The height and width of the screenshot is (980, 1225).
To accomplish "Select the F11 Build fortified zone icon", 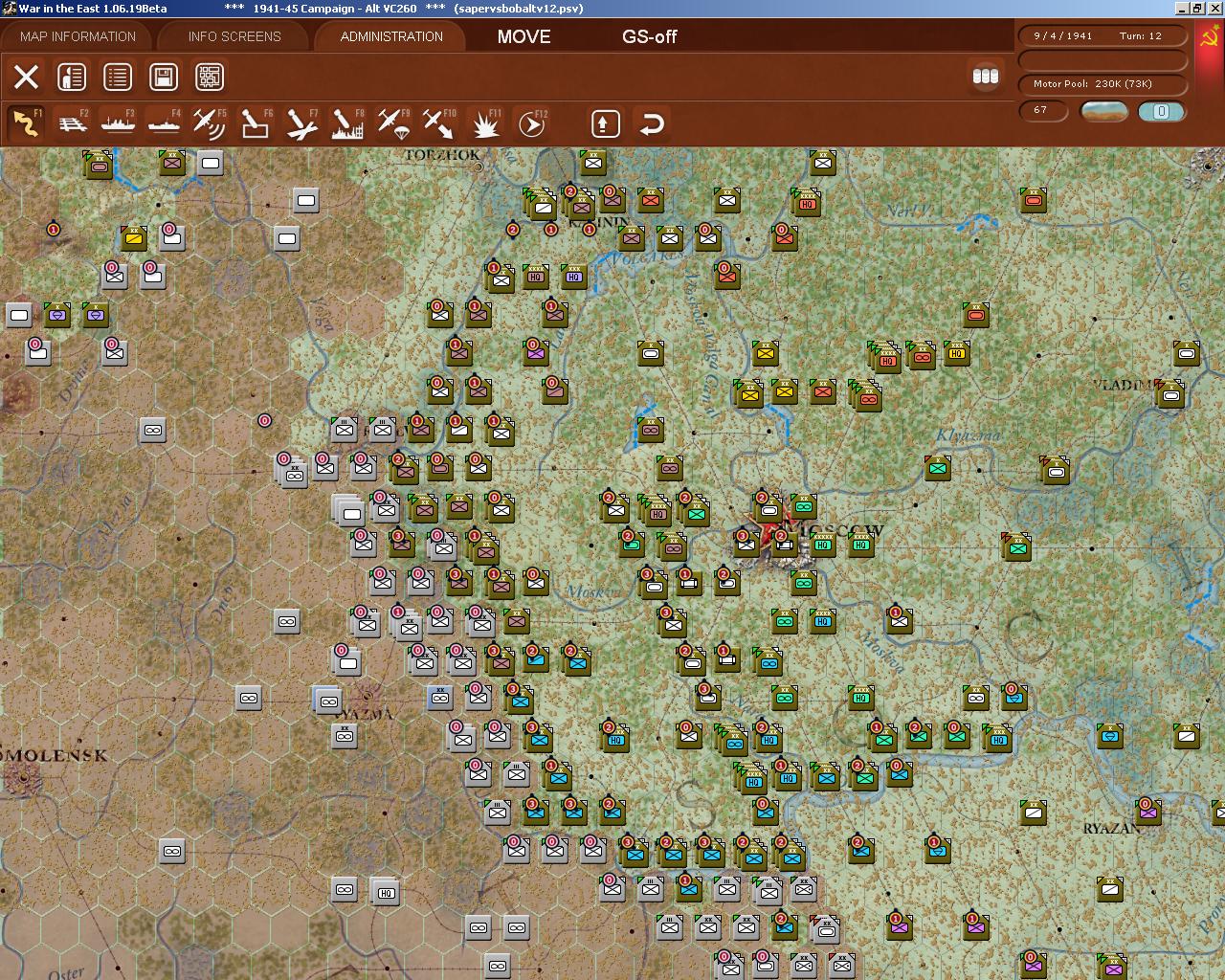I will (485, 123).
